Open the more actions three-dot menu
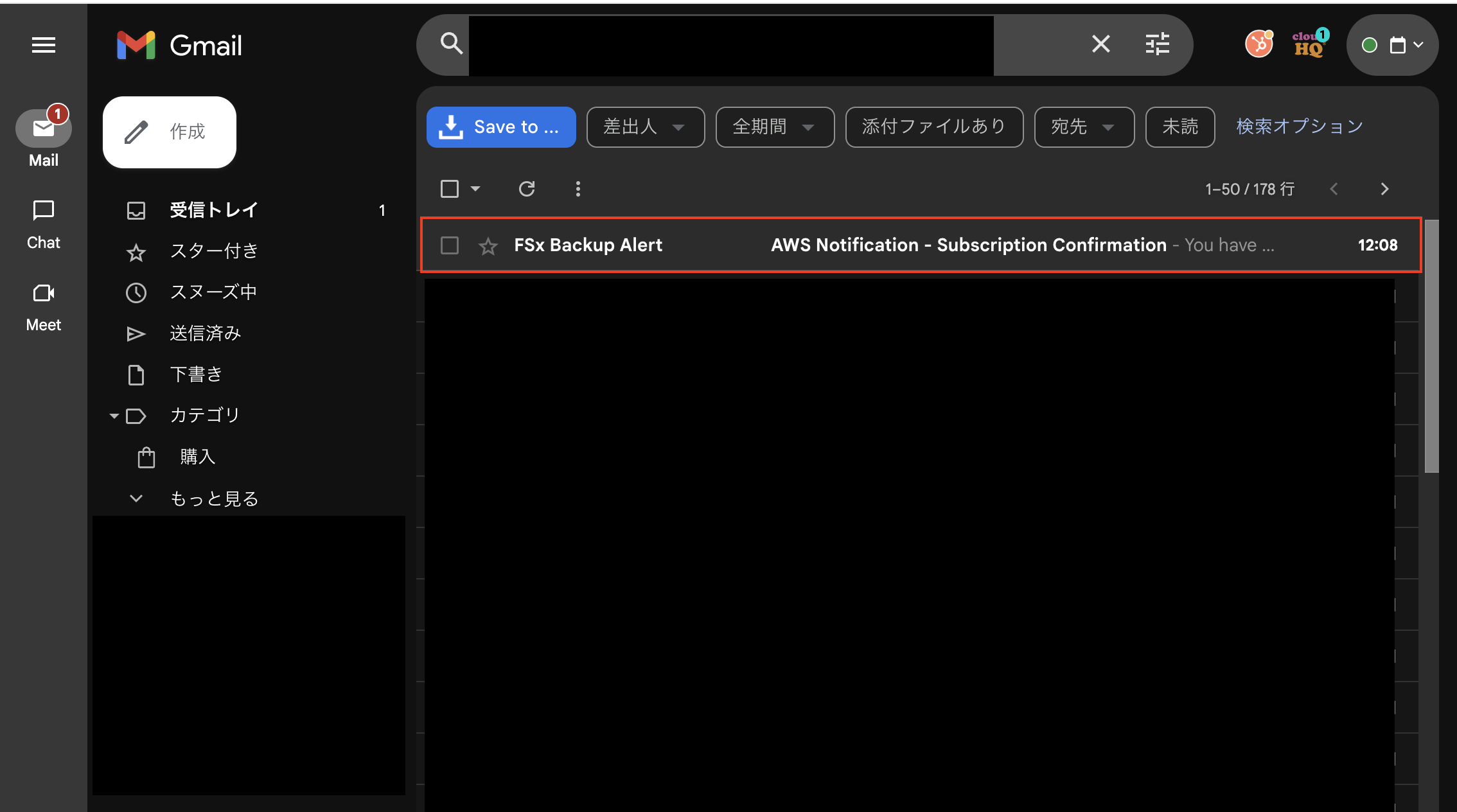 click(578, 188)
